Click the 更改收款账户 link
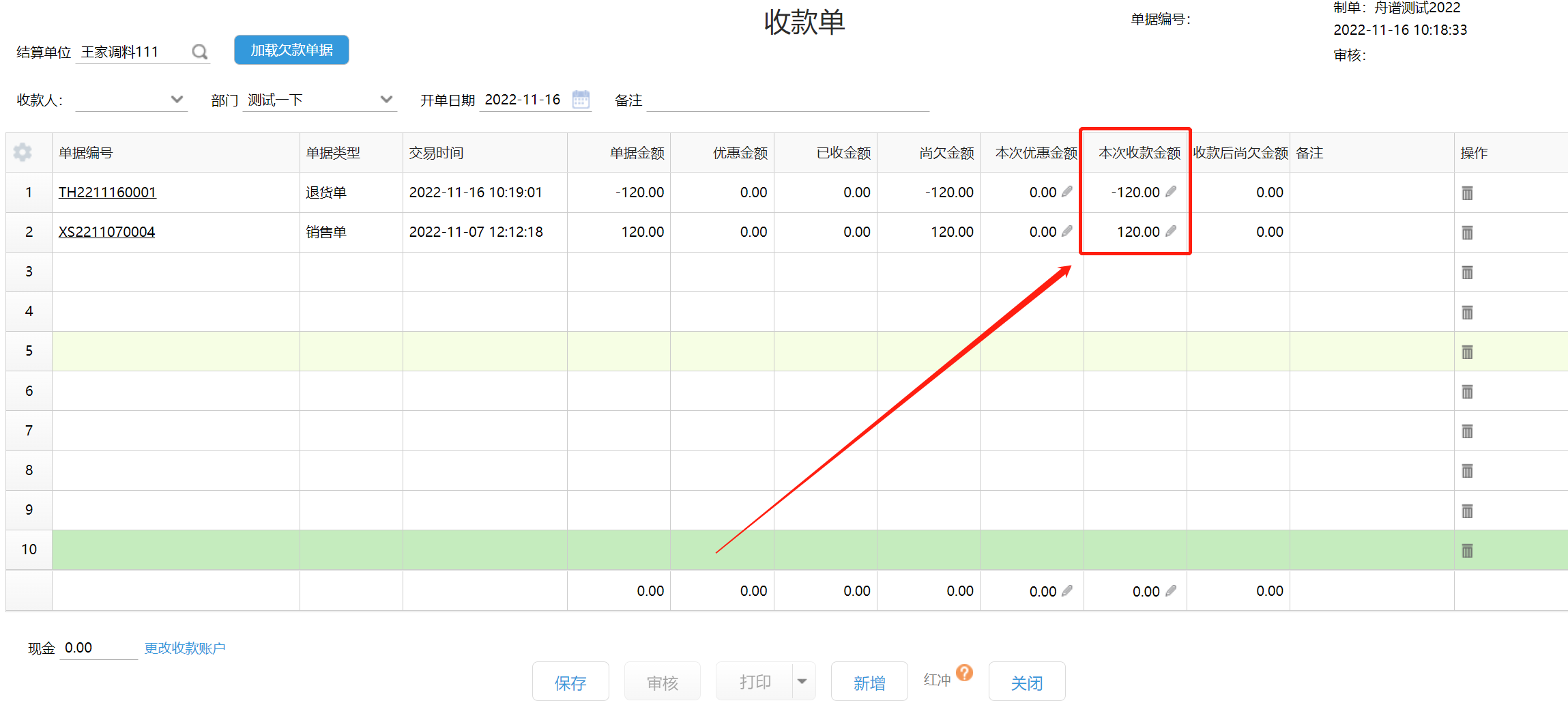Viewport: 1568px width, 716px height. click(185, 648)
